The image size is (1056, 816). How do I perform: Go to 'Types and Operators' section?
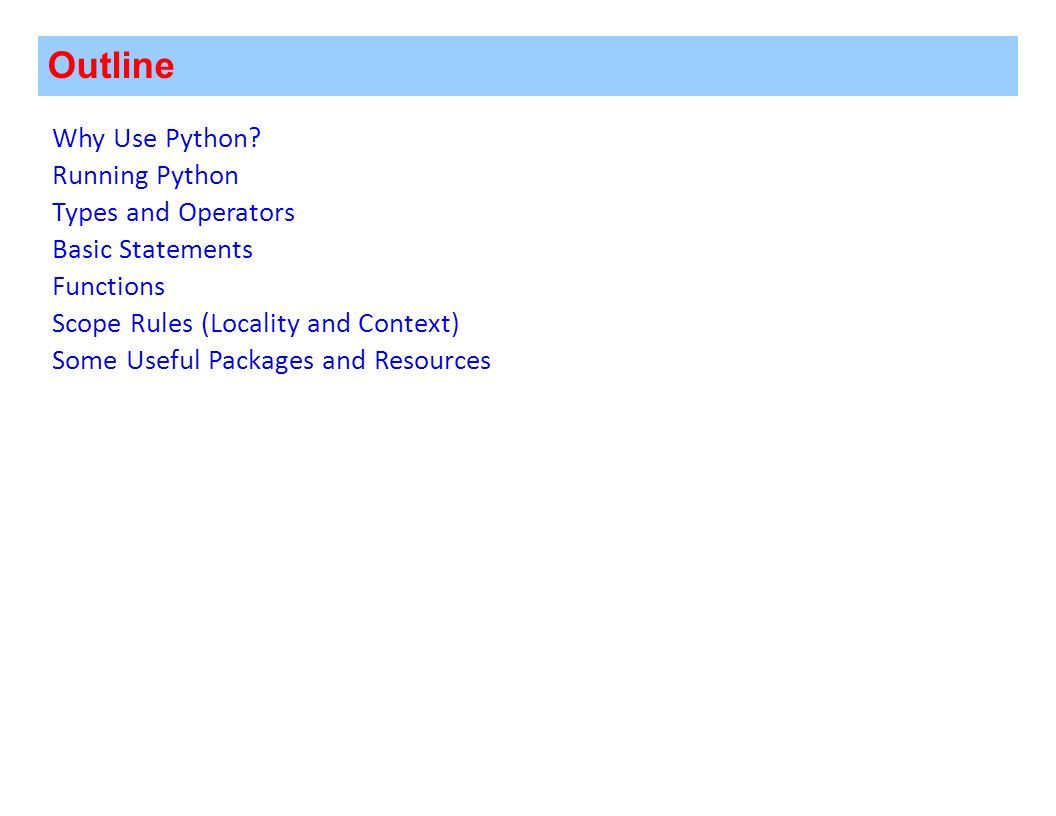pos(174,213)
